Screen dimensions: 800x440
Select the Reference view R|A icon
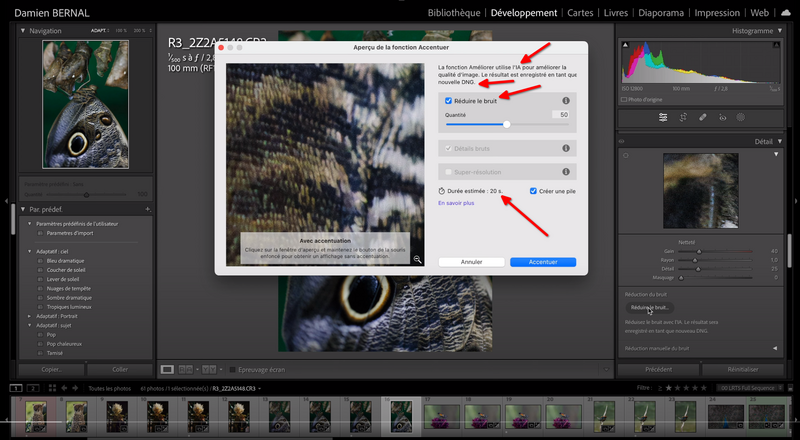186,369
